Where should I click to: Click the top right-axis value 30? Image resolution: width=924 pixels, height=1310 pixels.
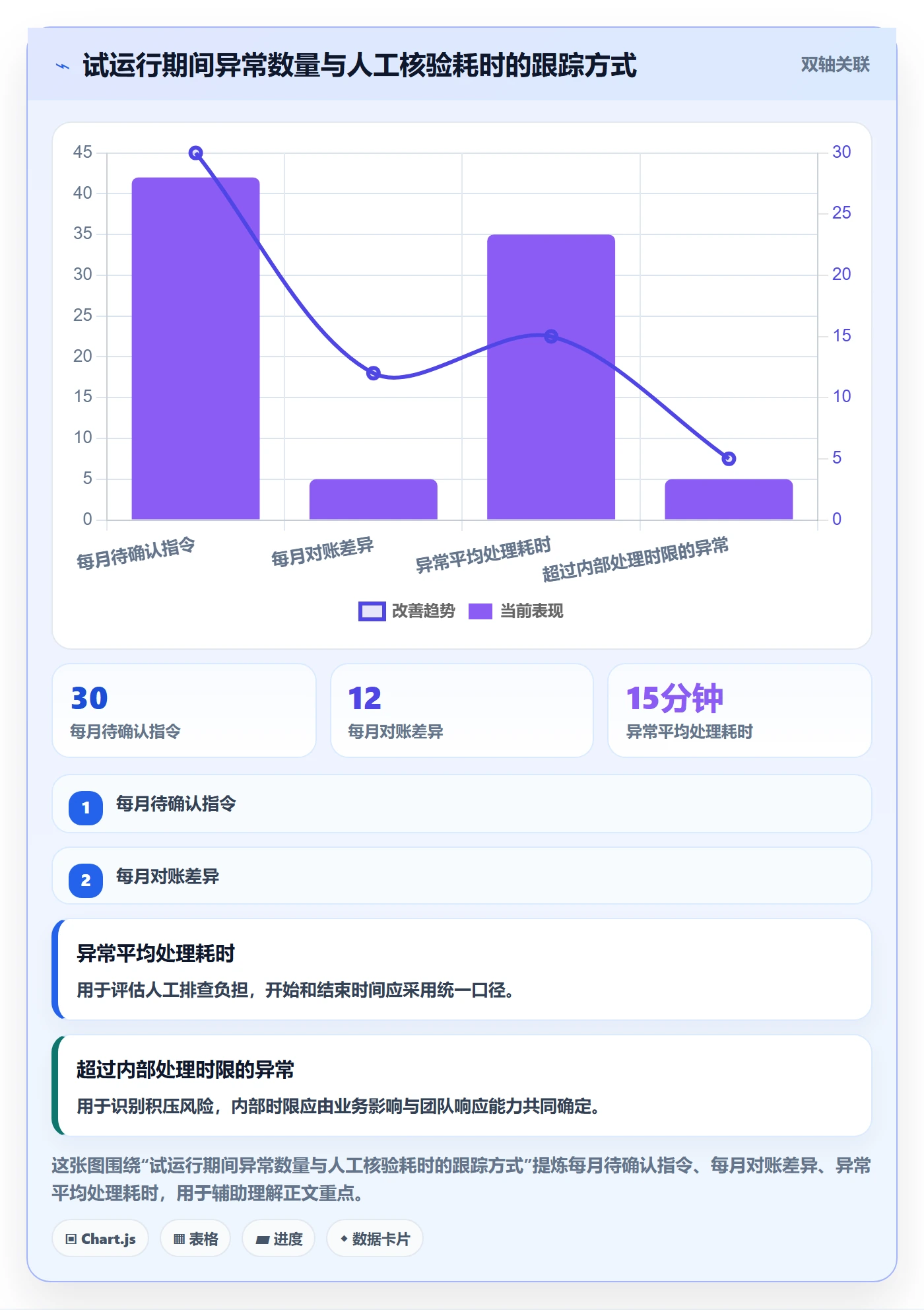841,153
